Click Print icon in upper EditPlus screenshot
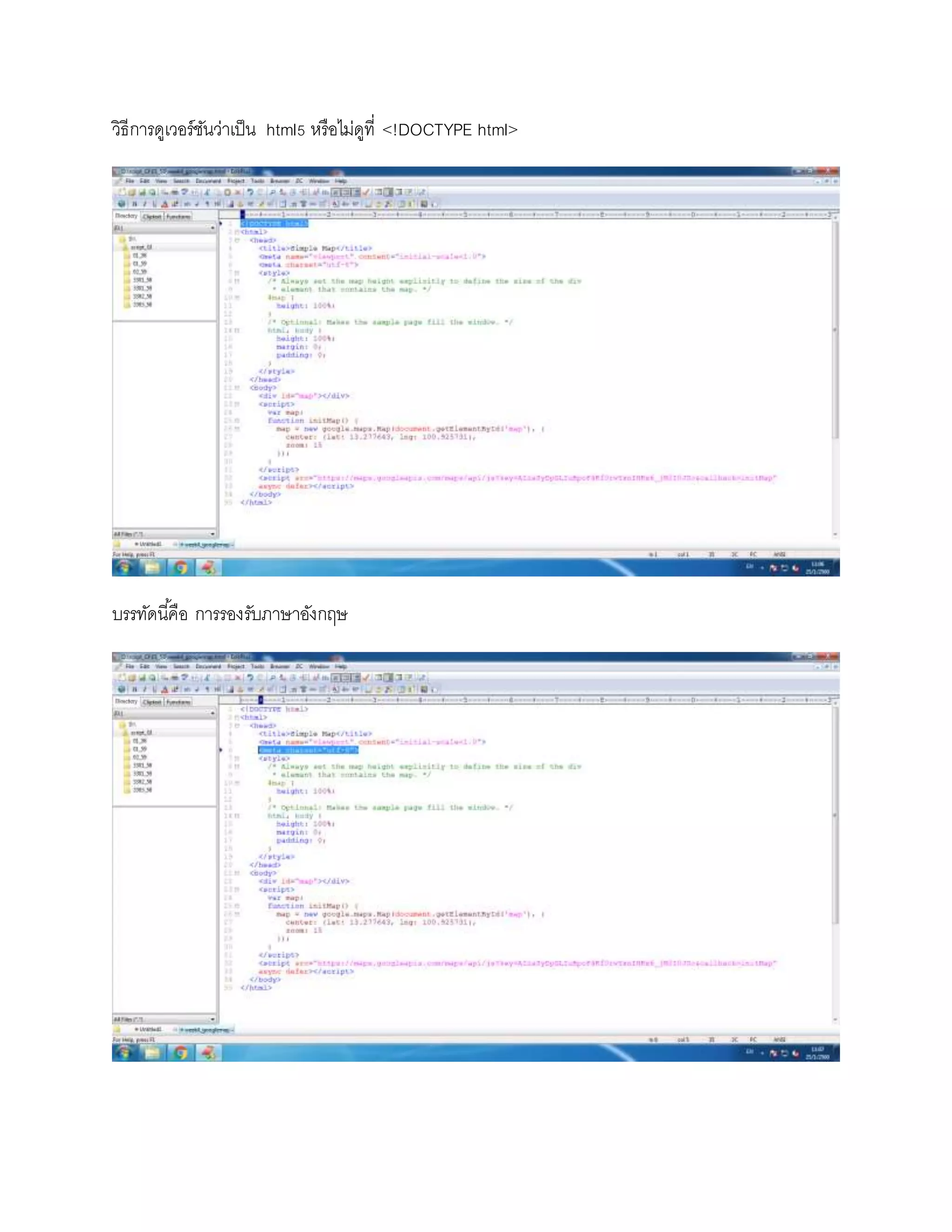The image size is (952, 1232). 175,192
